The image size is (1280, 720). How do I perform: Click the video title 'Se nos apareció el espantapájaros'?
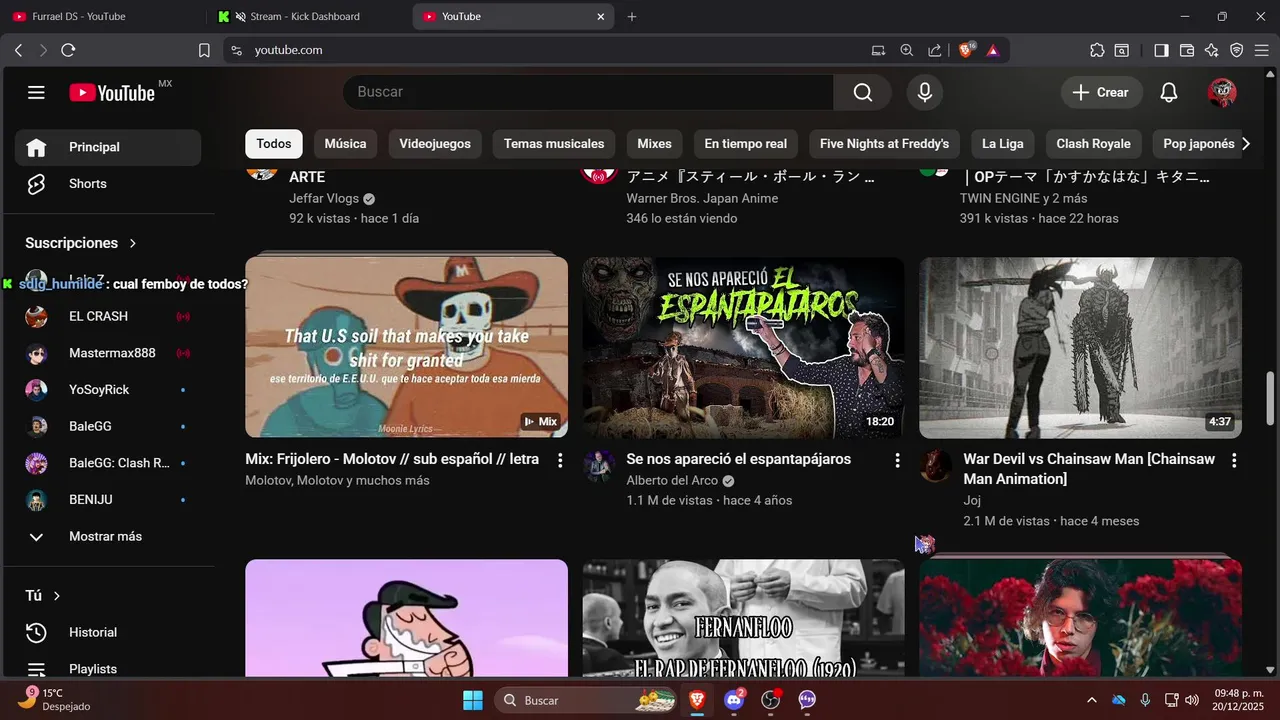(x=738, y=459)
